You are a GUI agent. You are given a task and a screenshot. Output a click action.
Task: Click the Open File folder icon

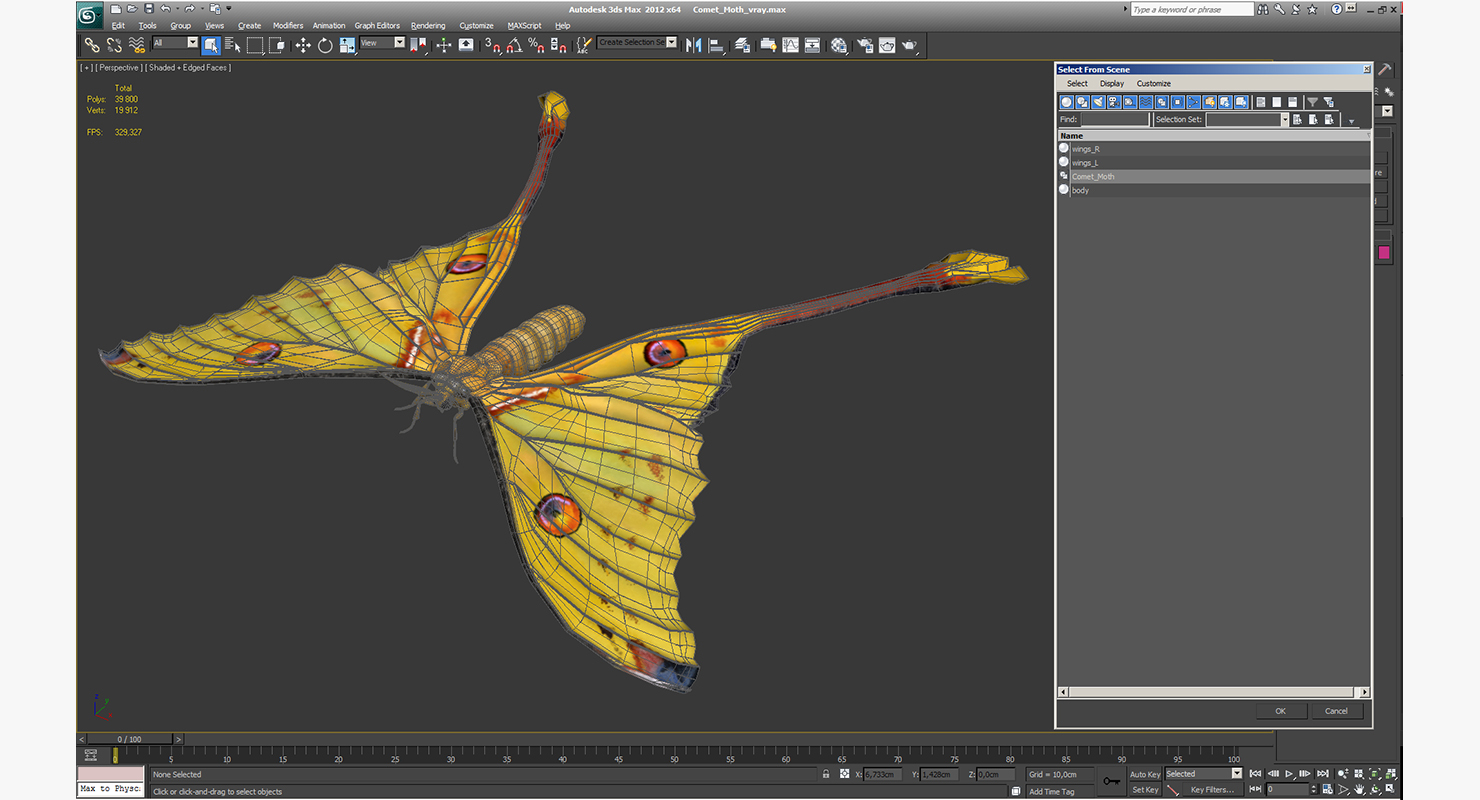[x=132, y=9]
